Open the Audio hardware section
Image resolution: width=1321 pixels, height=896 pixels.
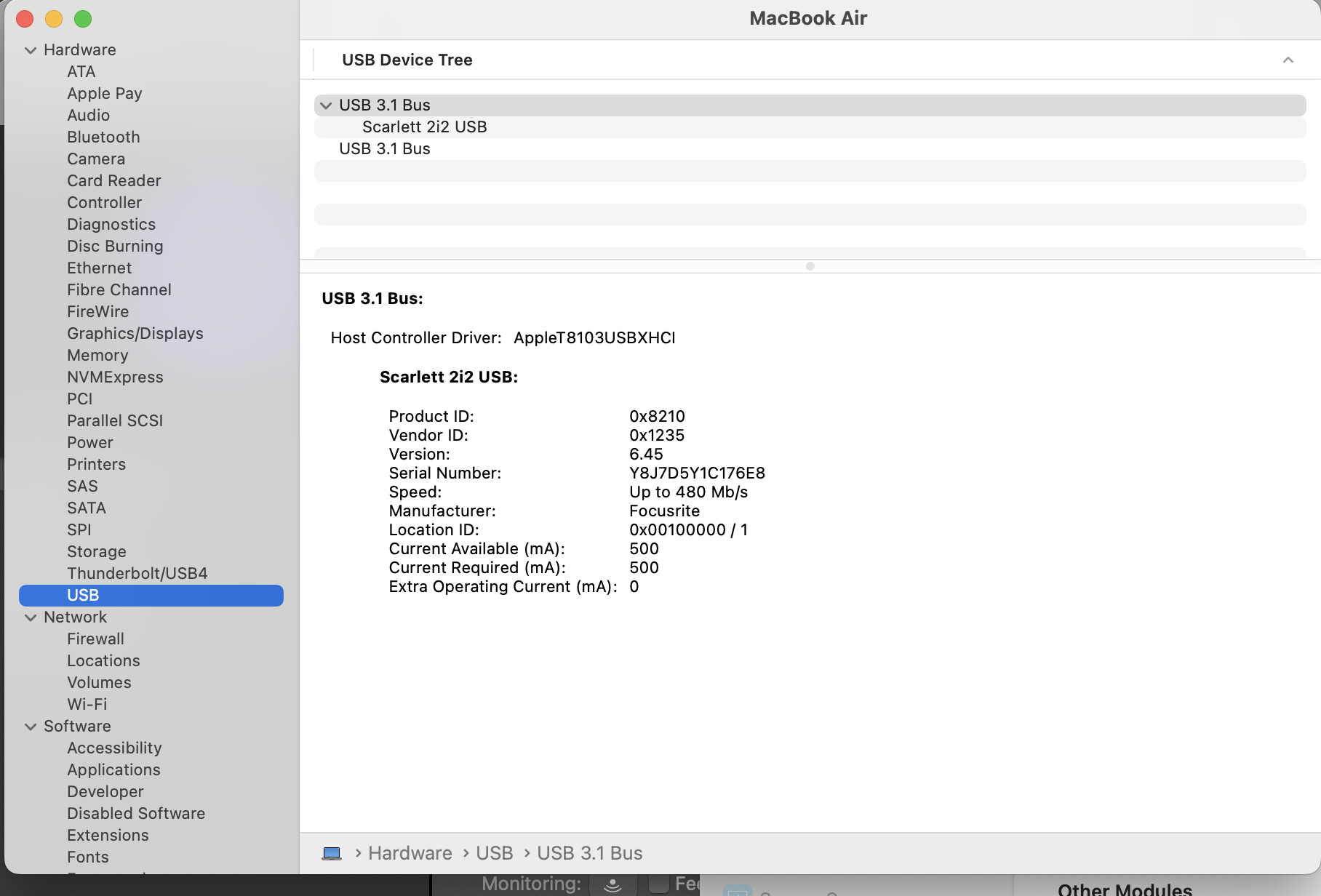click(x=89, y=115)
